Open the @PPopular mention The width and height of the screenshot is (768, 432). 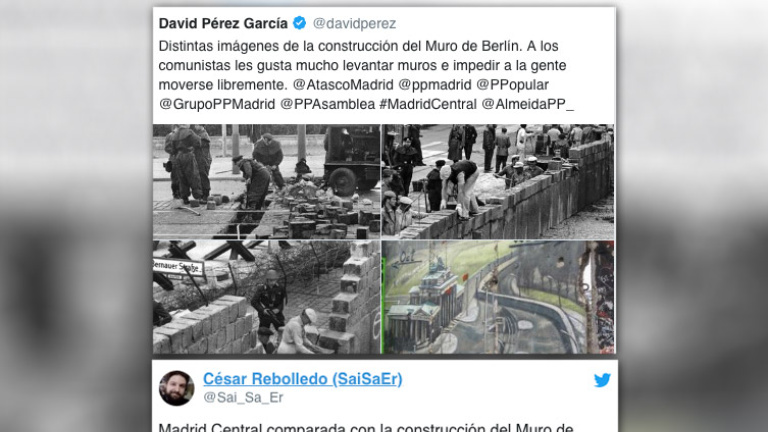tap(512, 85)
